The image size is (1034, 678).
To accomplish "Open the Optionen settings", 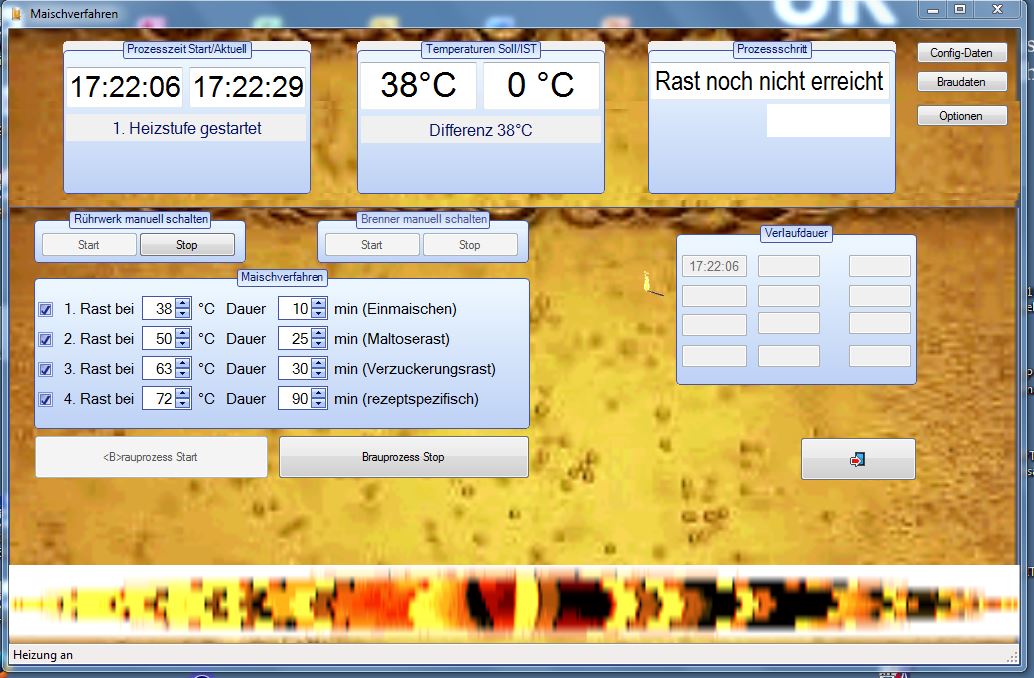I will 961,116.
